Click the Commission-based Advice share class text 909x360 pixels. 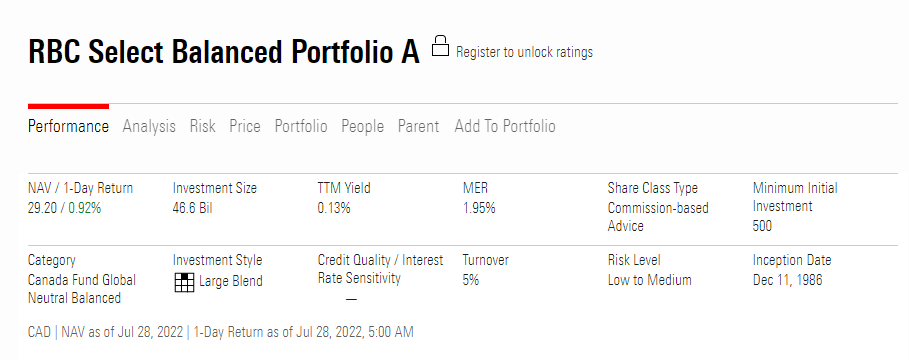pos(658,217)
